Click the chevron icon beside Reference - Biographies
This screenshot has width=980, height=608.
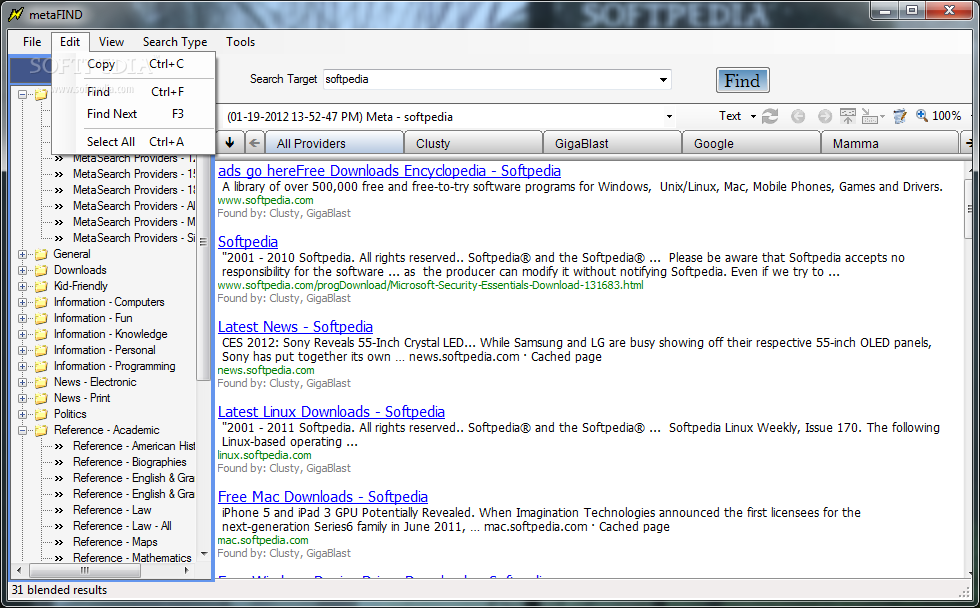tap(59, 462)
